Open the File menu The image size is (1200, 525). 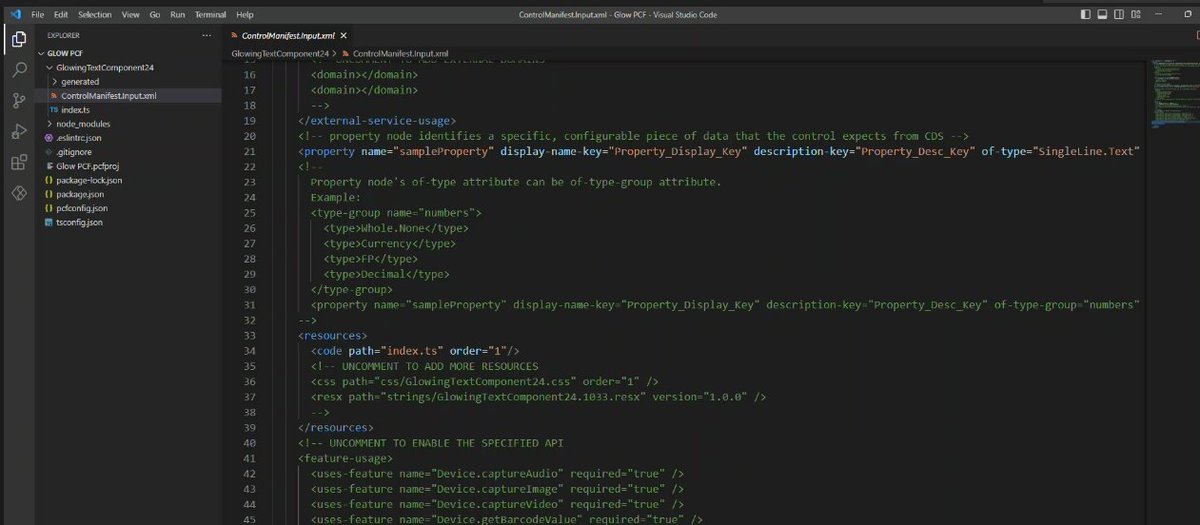38,15
